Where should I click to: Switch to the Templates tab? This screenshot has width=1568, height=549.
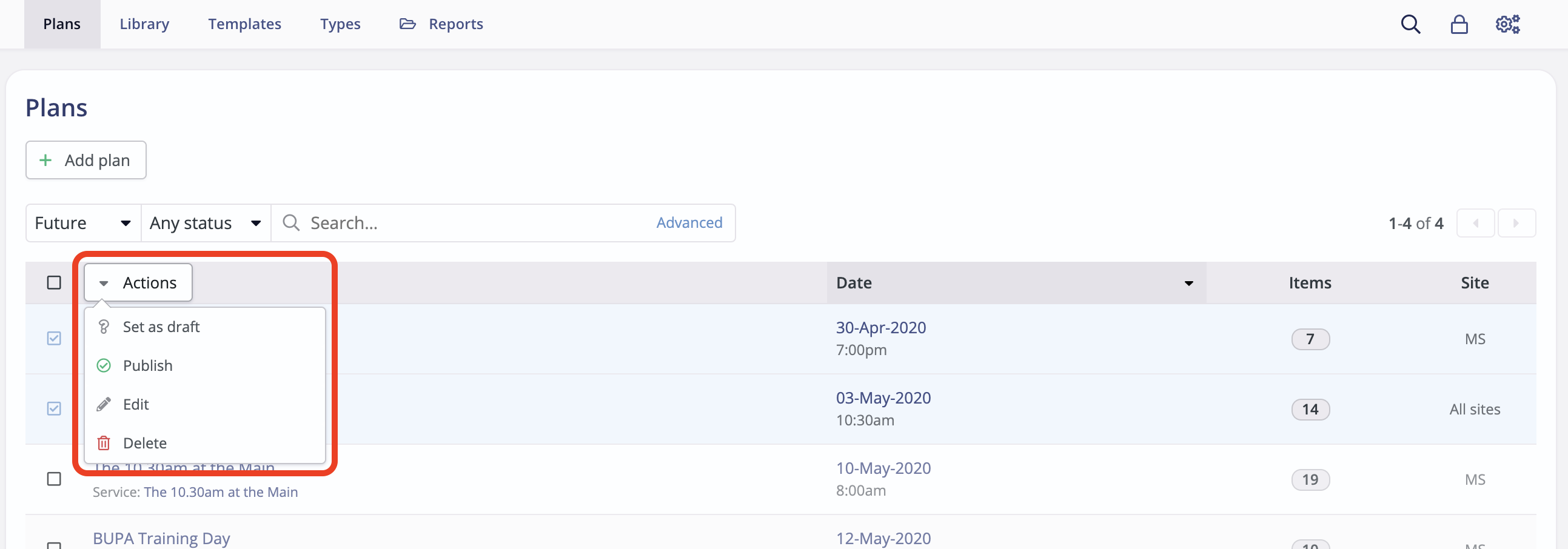245,24
